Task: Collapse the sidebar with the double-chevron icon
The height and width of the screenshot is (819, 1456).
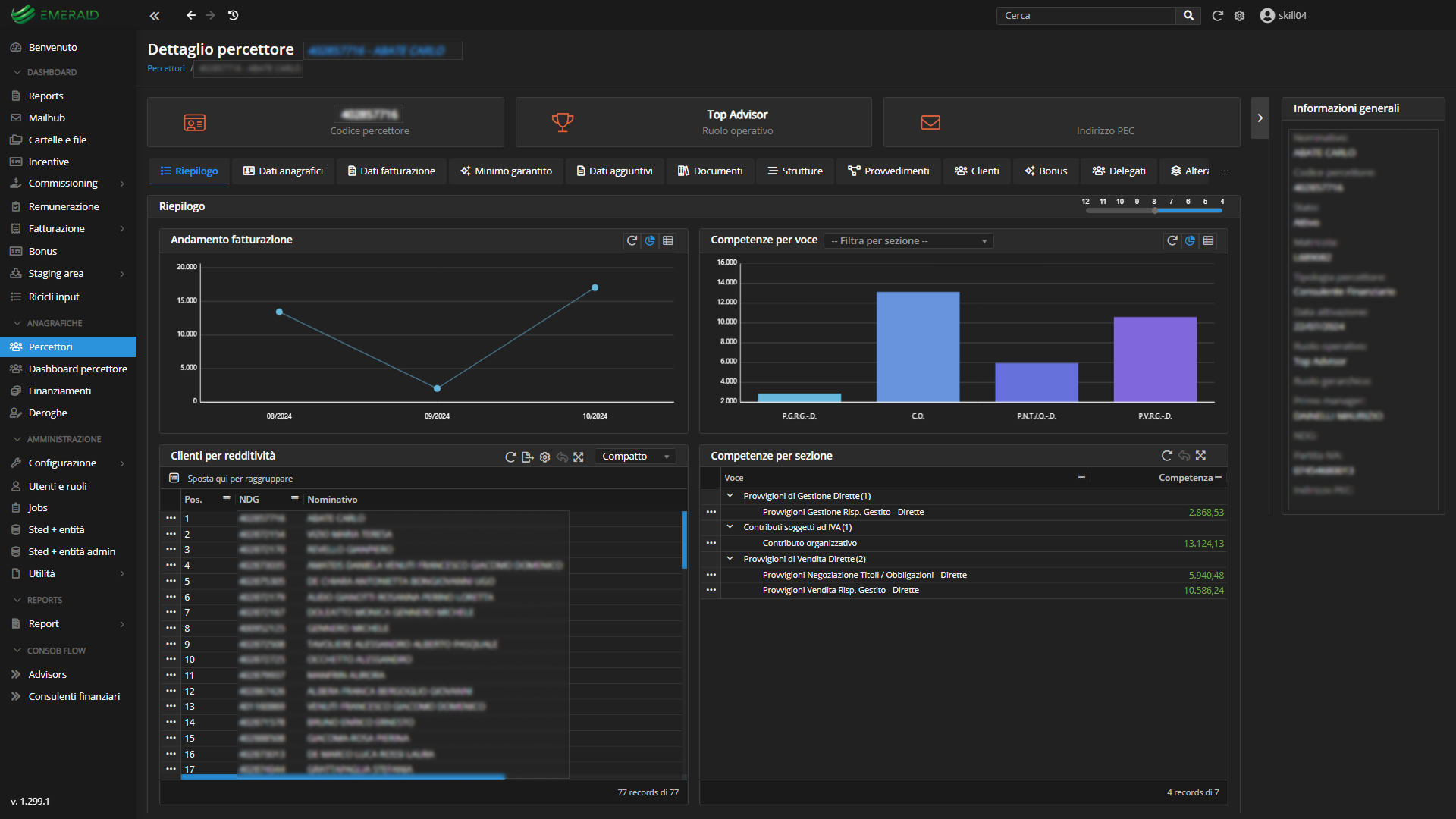Action: tap(155, 15)
